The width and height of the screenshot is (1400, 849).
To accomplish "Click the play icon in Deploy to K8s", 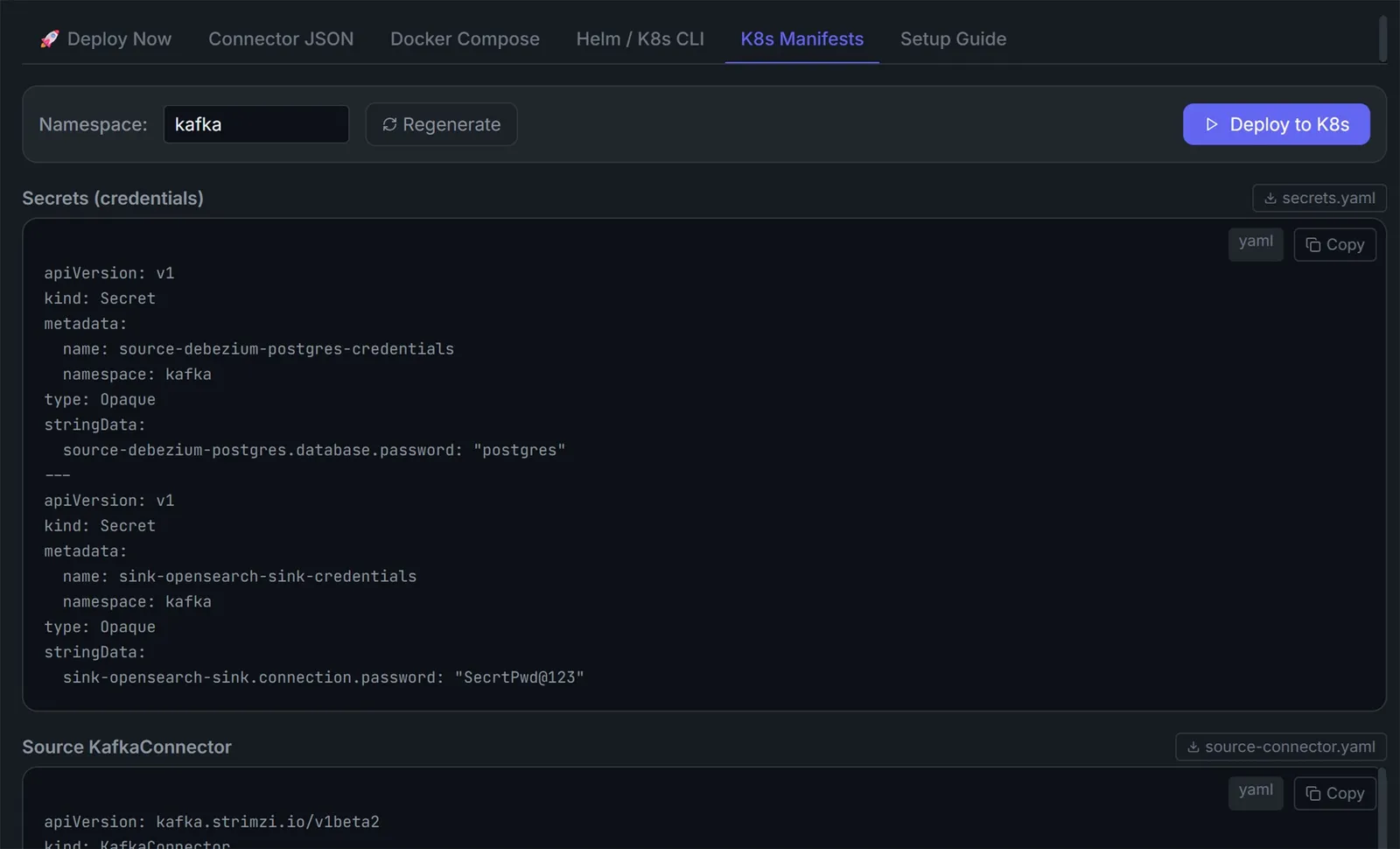I will tap(1211, 124).
